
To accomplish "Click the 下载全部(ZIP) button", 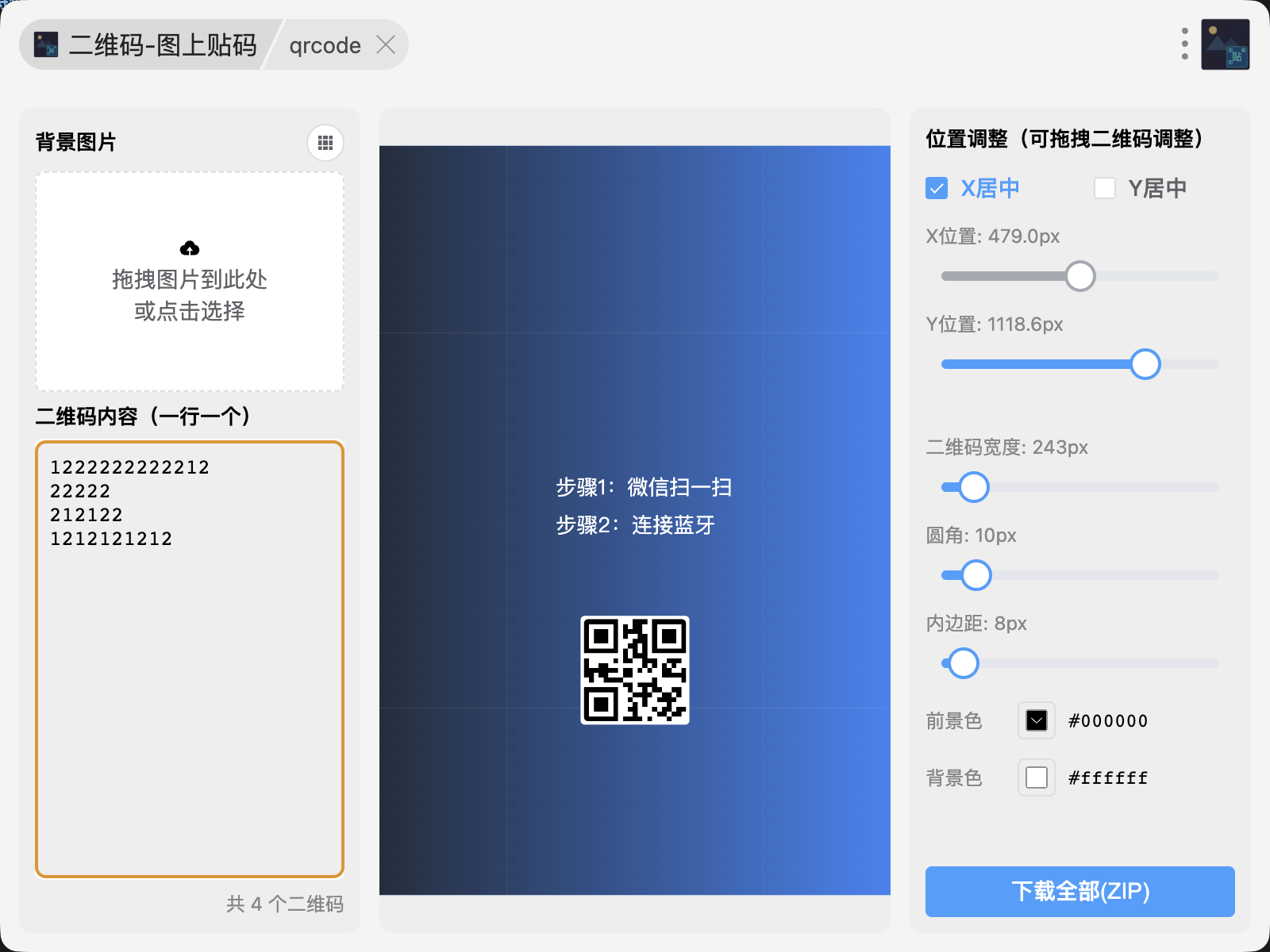I will (x=1079, y=891).
